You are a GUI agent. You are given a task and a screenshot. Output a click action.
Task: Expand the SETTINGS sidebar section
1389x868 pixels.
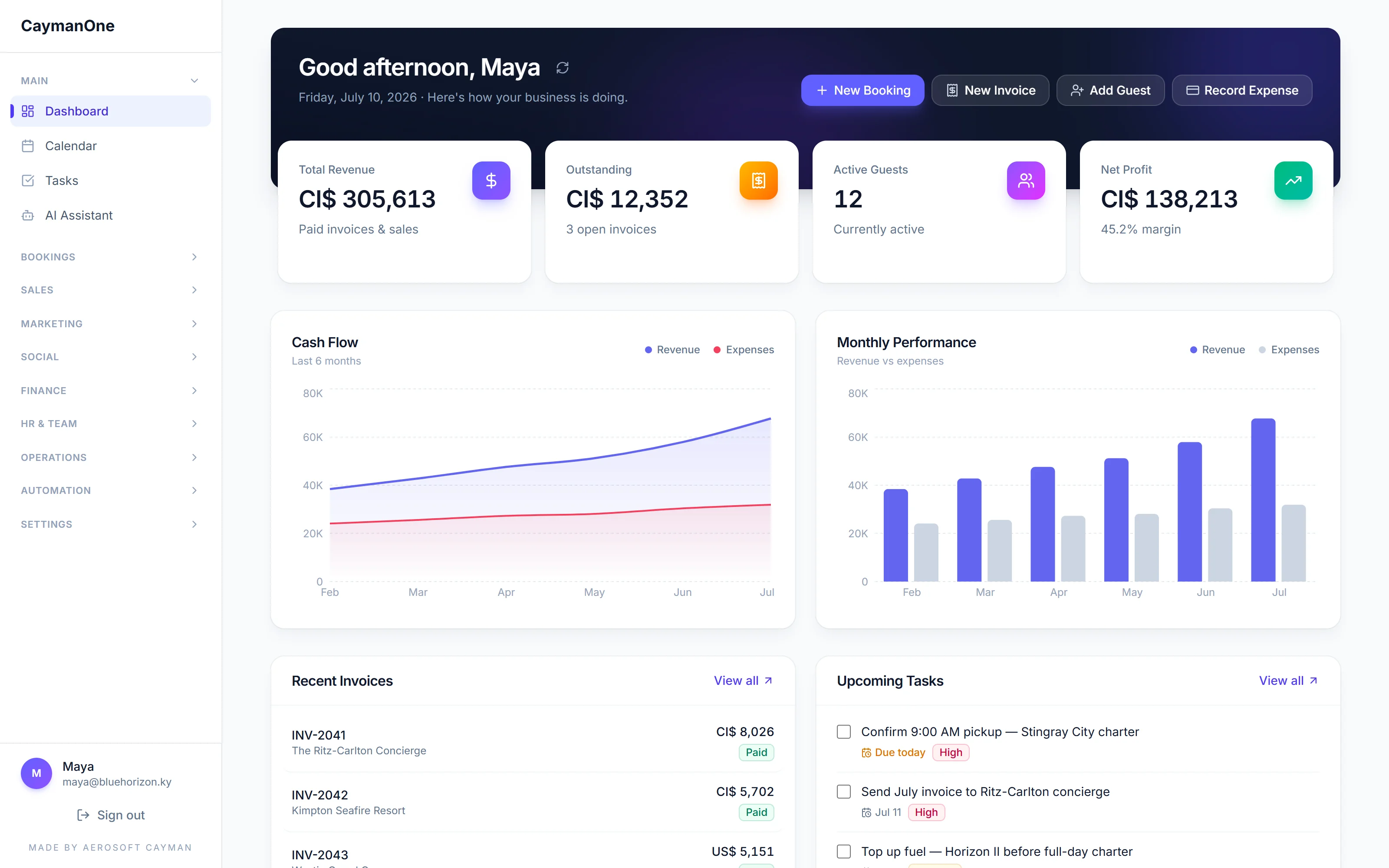(x=110, y=524)
